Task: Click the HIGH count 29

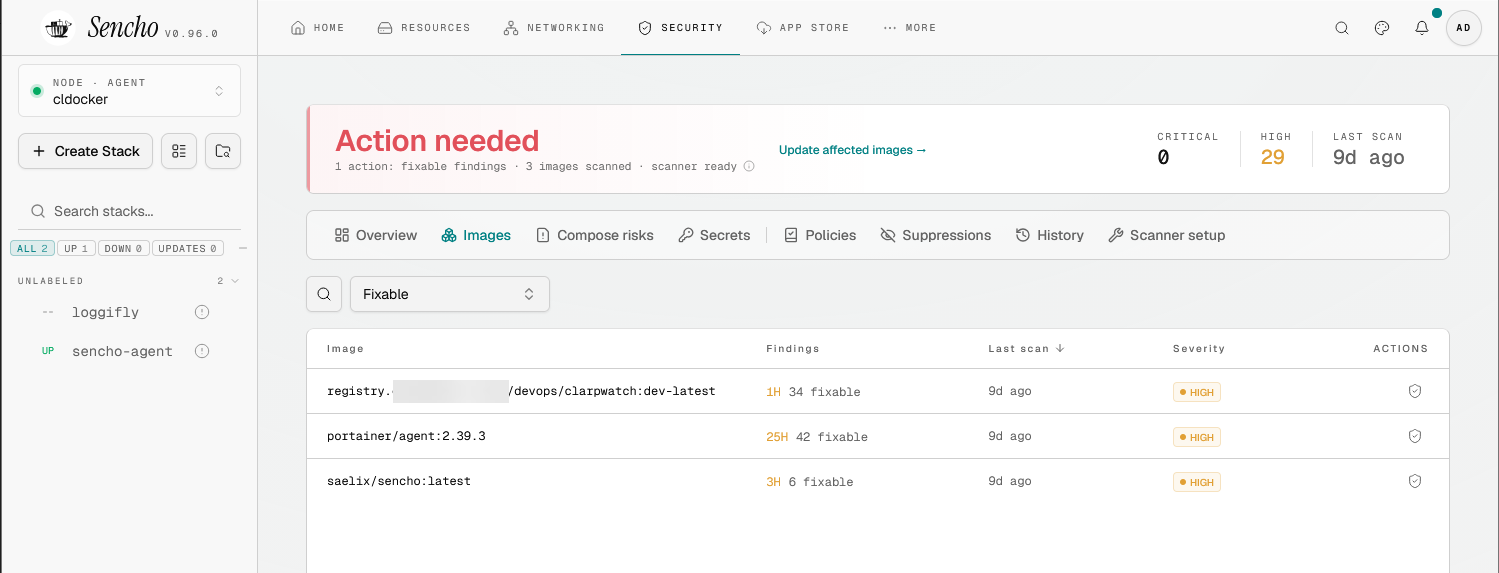Action: coord(1272,157)
